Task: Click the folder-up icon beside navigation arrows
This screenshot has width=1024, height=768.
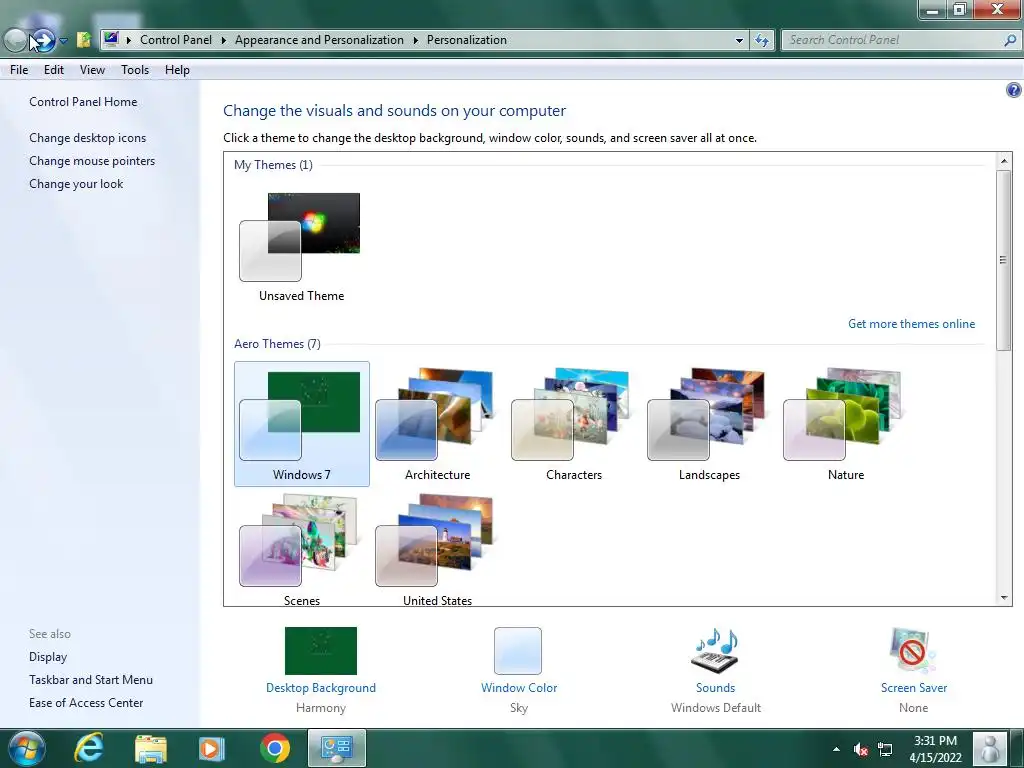Action: point(84,40)
